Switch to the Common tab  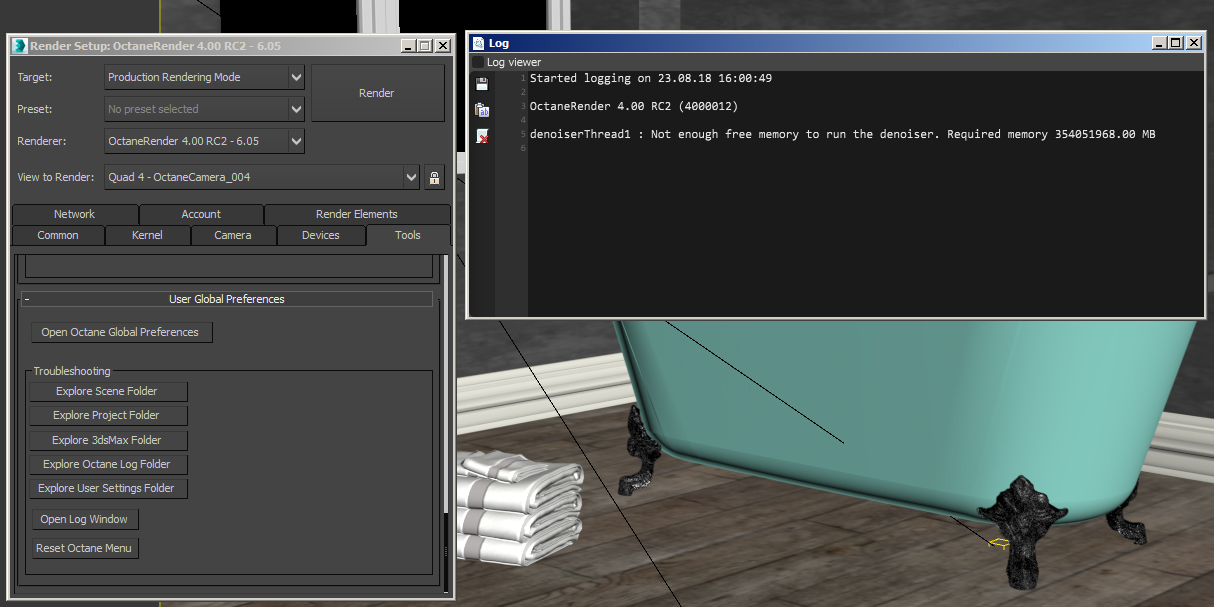[x=58, y=235]
